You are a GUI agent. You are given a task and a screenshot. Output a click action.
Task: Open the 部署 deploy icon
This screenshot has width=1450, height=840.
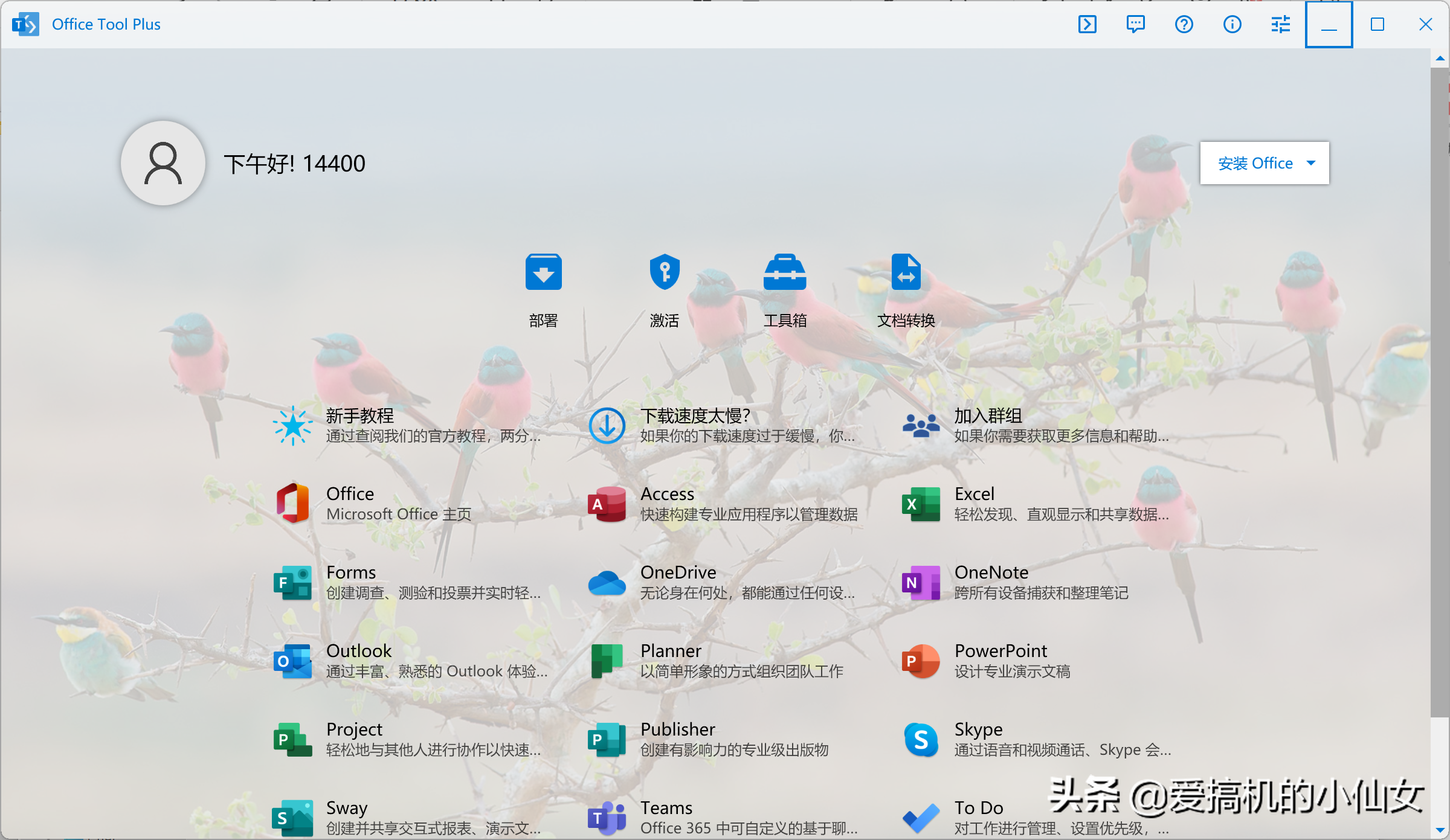(543, 272)
